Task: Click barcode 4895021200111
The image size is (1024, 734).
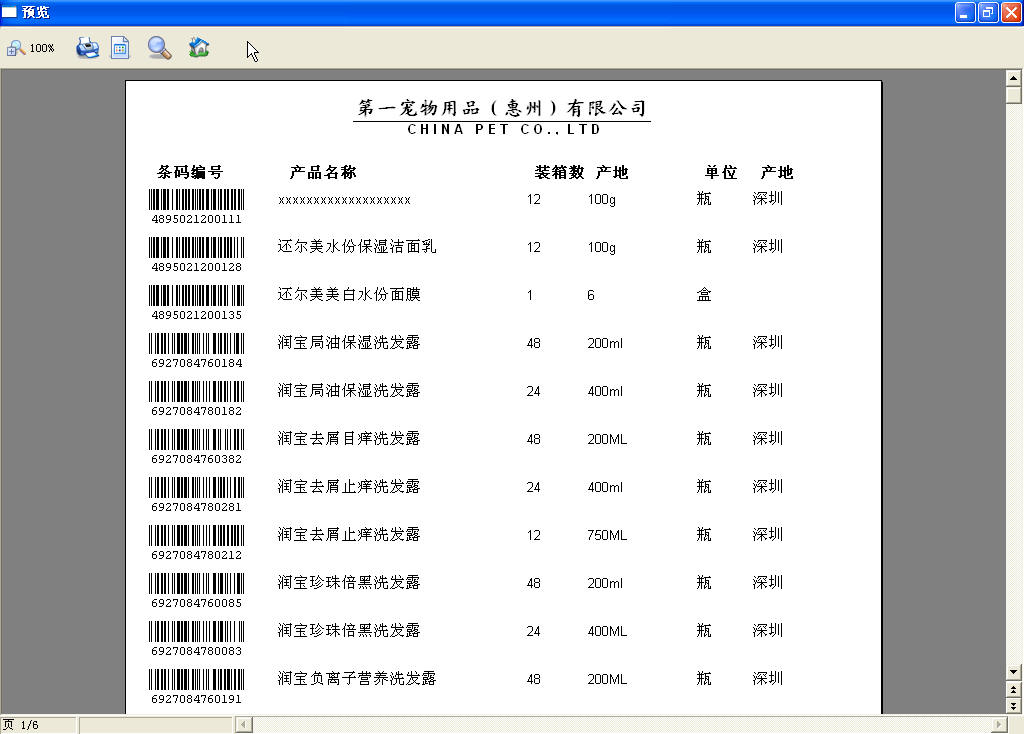Action: 197,206
